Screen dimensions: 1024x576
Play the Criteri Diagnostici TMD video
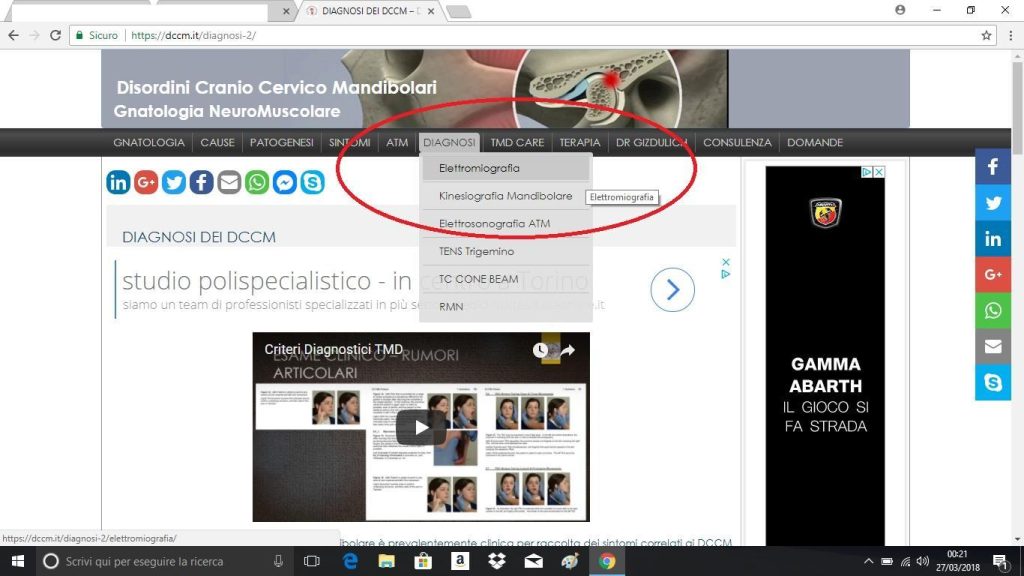[421, 427]
